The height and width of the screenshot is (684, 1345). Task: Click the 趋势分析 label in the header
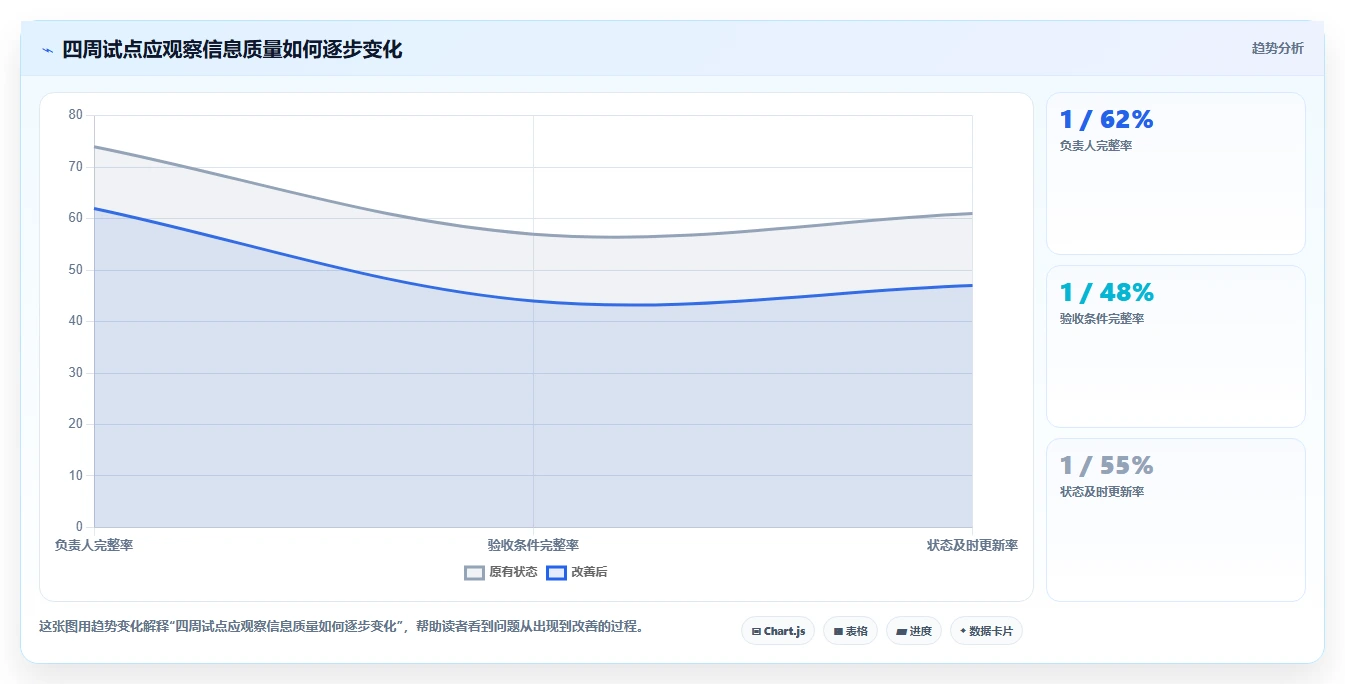(1277, 48)
